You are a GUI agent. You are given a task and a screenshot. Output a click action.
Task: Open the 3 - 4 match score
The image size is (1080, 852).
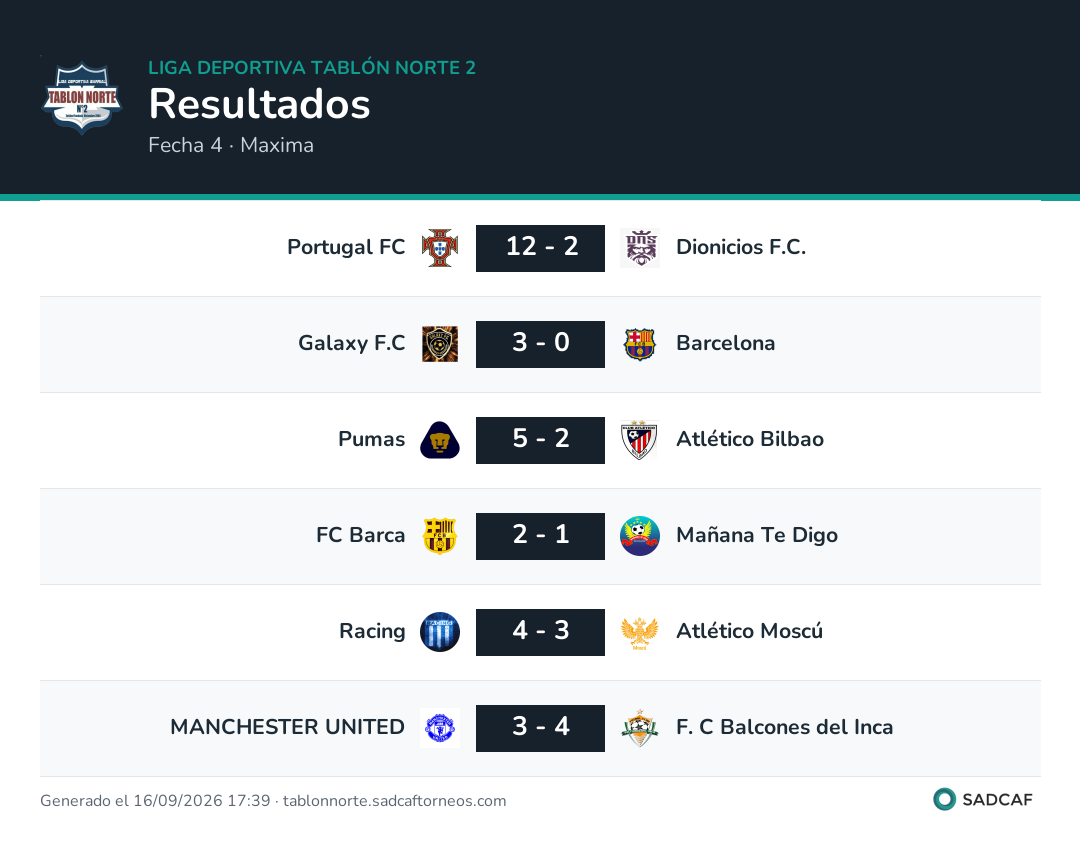tap(541, 728)
